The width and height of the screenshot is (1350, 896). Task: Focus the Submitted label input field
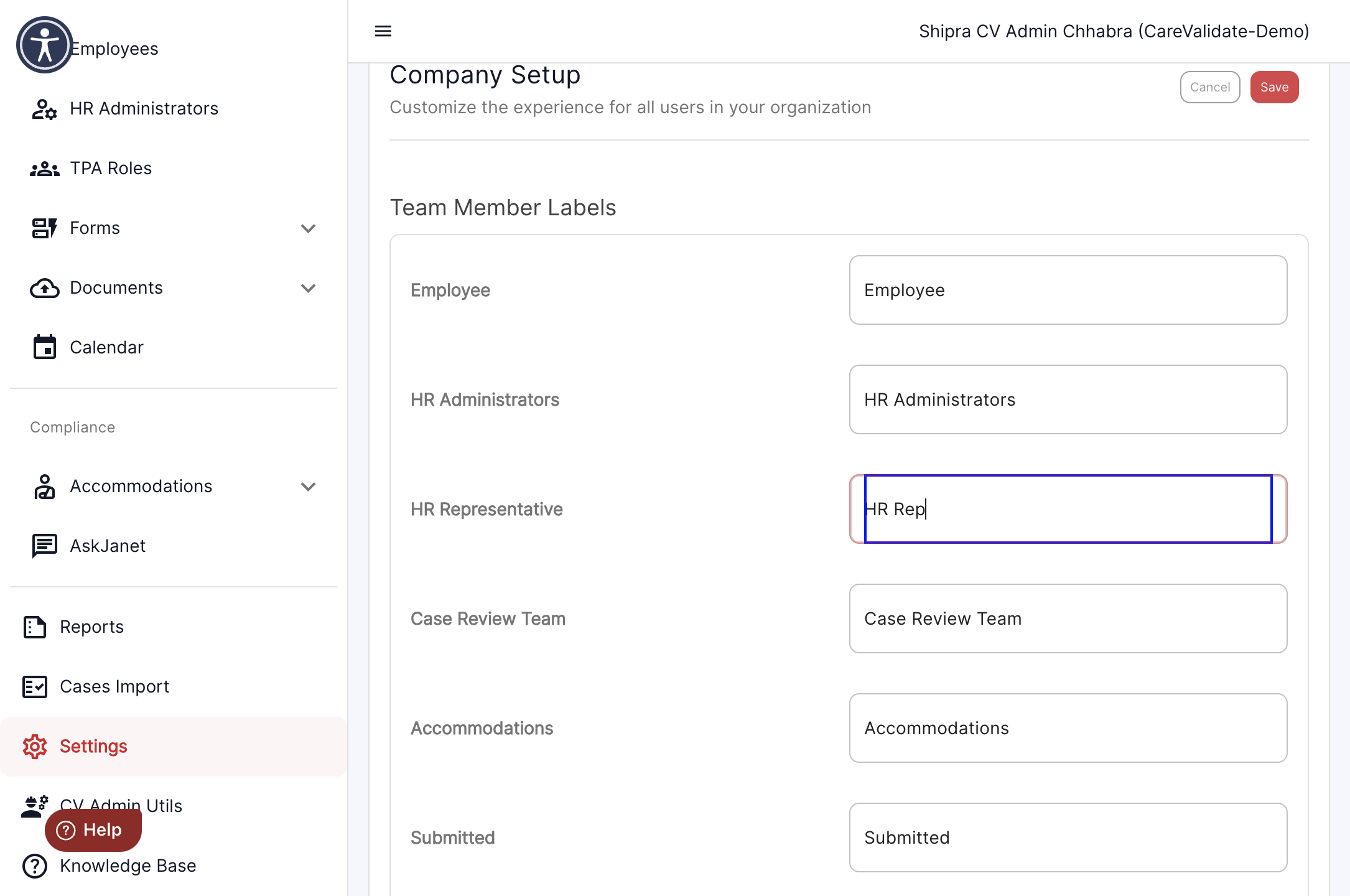pyautogui.click(x=1068, y=838)
